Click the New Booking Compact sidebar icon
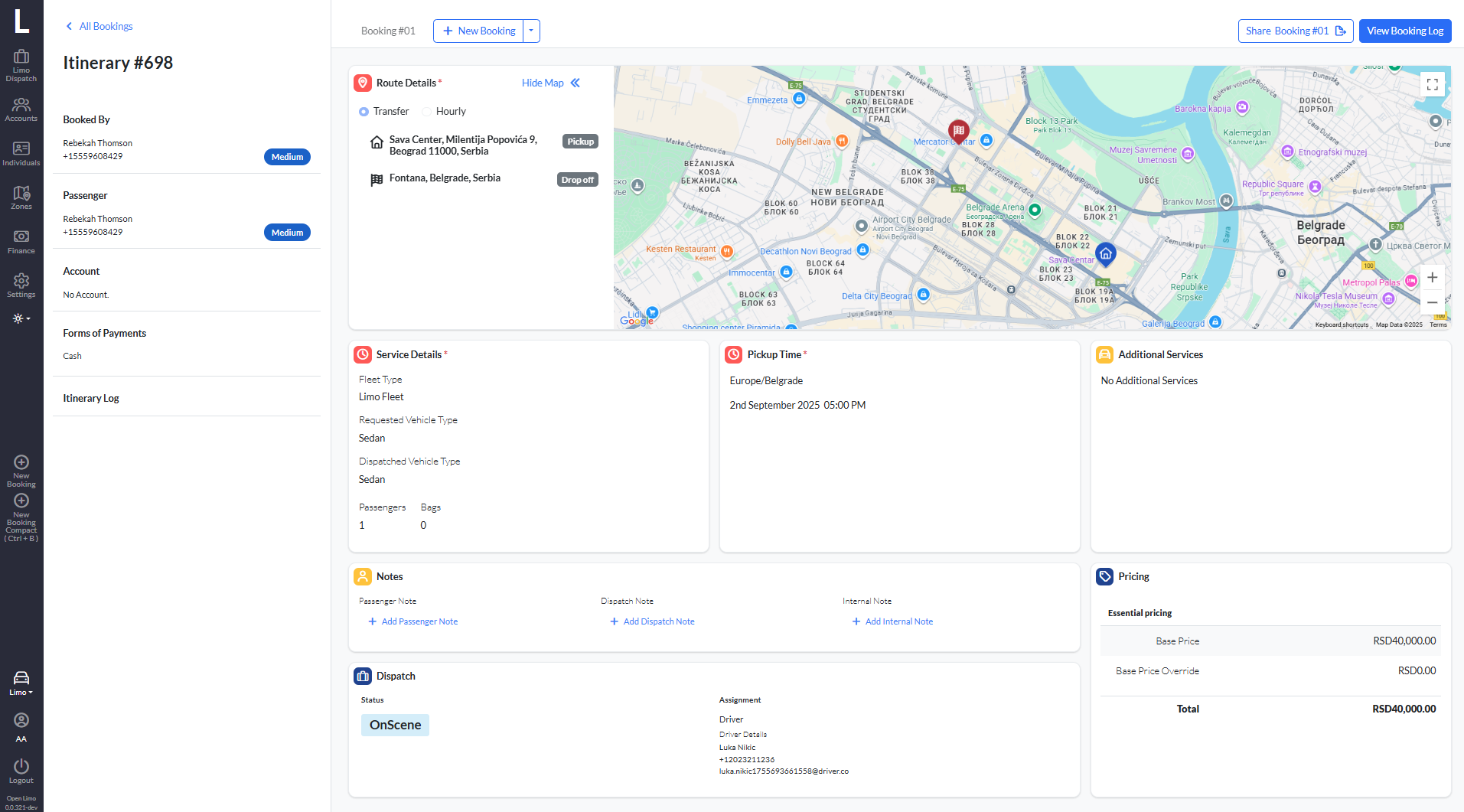 [x=21, y=501]
